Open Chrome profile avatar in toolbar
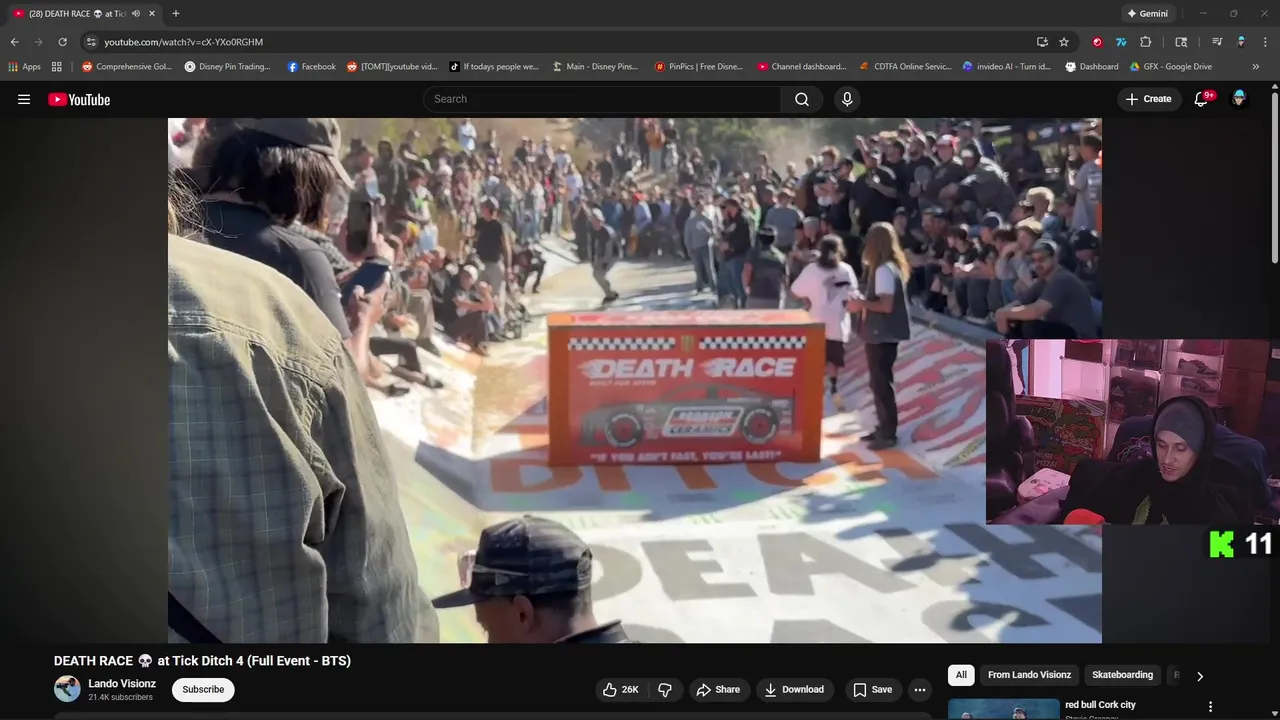1280x720 pixels. point(1241,42)
